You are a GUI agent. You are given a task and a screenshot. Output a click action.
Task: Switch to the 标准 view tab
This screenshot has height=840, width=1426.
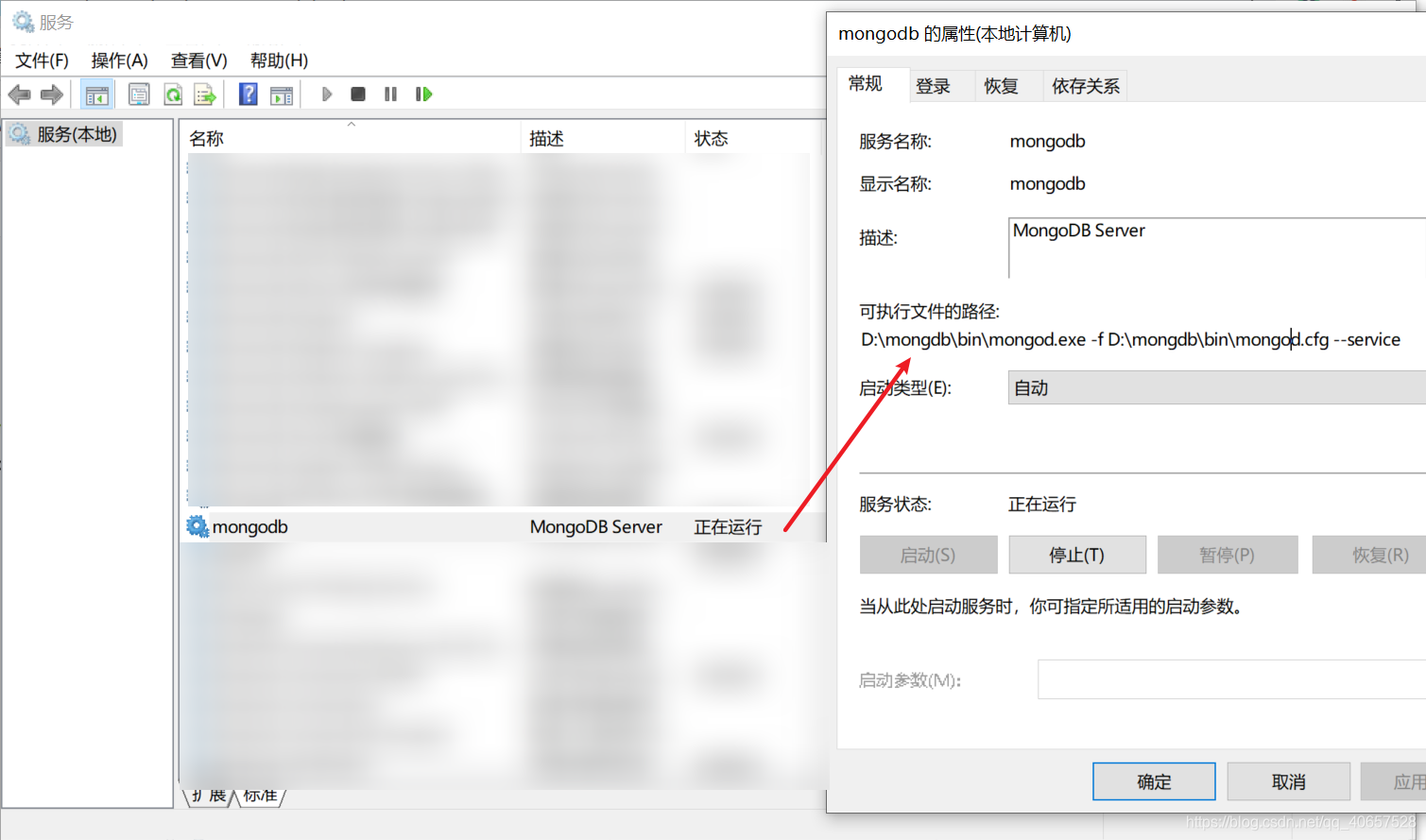259,797
